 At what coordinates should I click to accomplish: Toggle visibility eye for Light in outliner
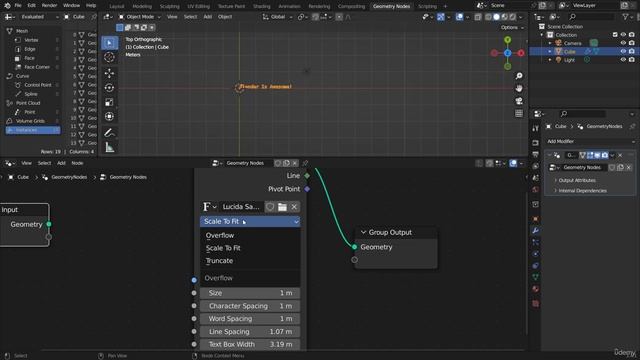pyautogui.click(x=623, y=60)
